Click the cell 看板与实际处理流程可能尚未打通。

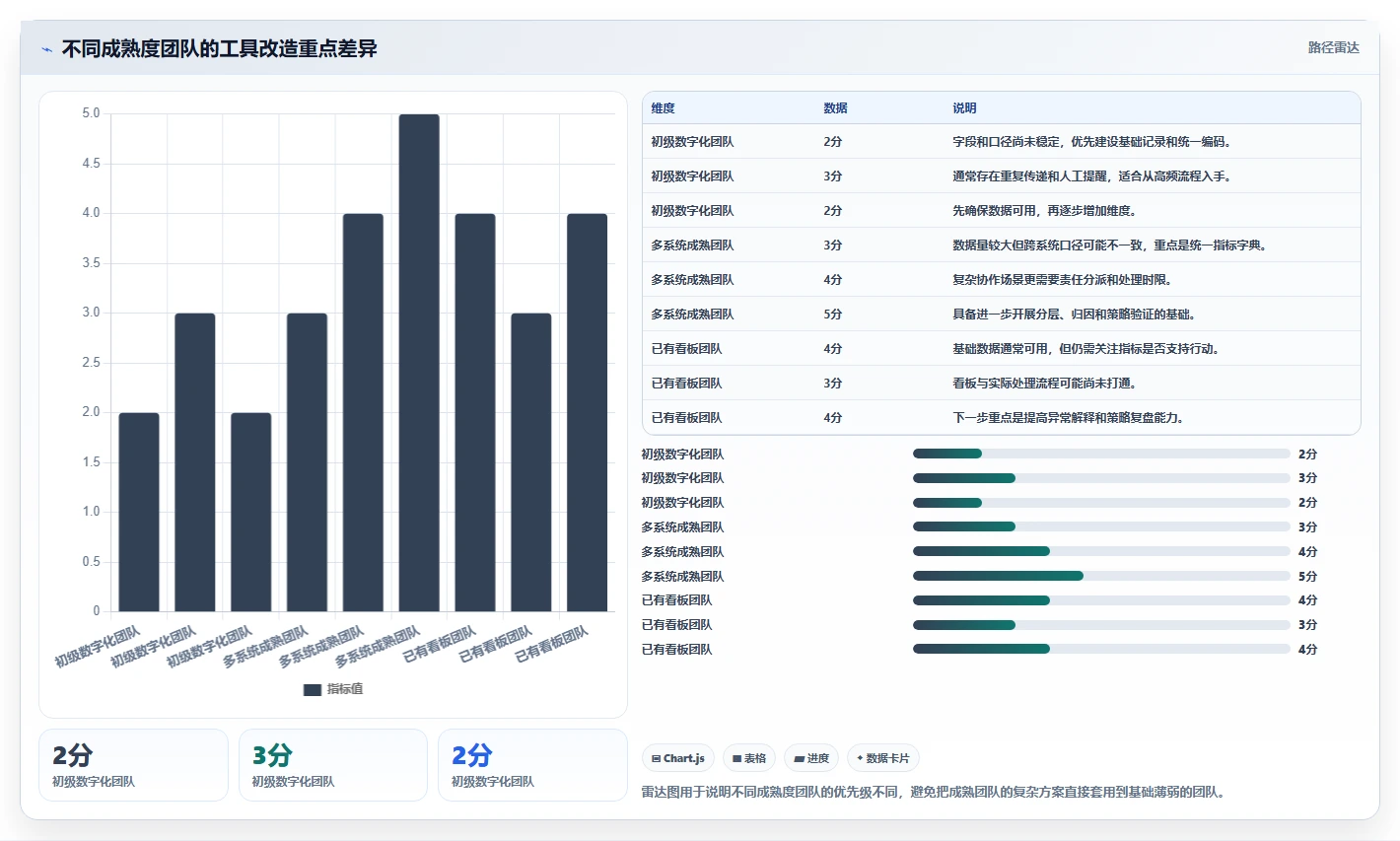[x=1044, y=384]
